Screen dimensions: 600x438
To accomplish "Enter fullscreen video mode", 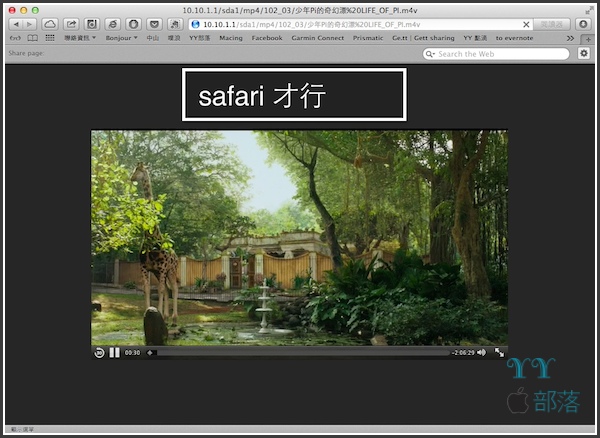I will (499, 352).
